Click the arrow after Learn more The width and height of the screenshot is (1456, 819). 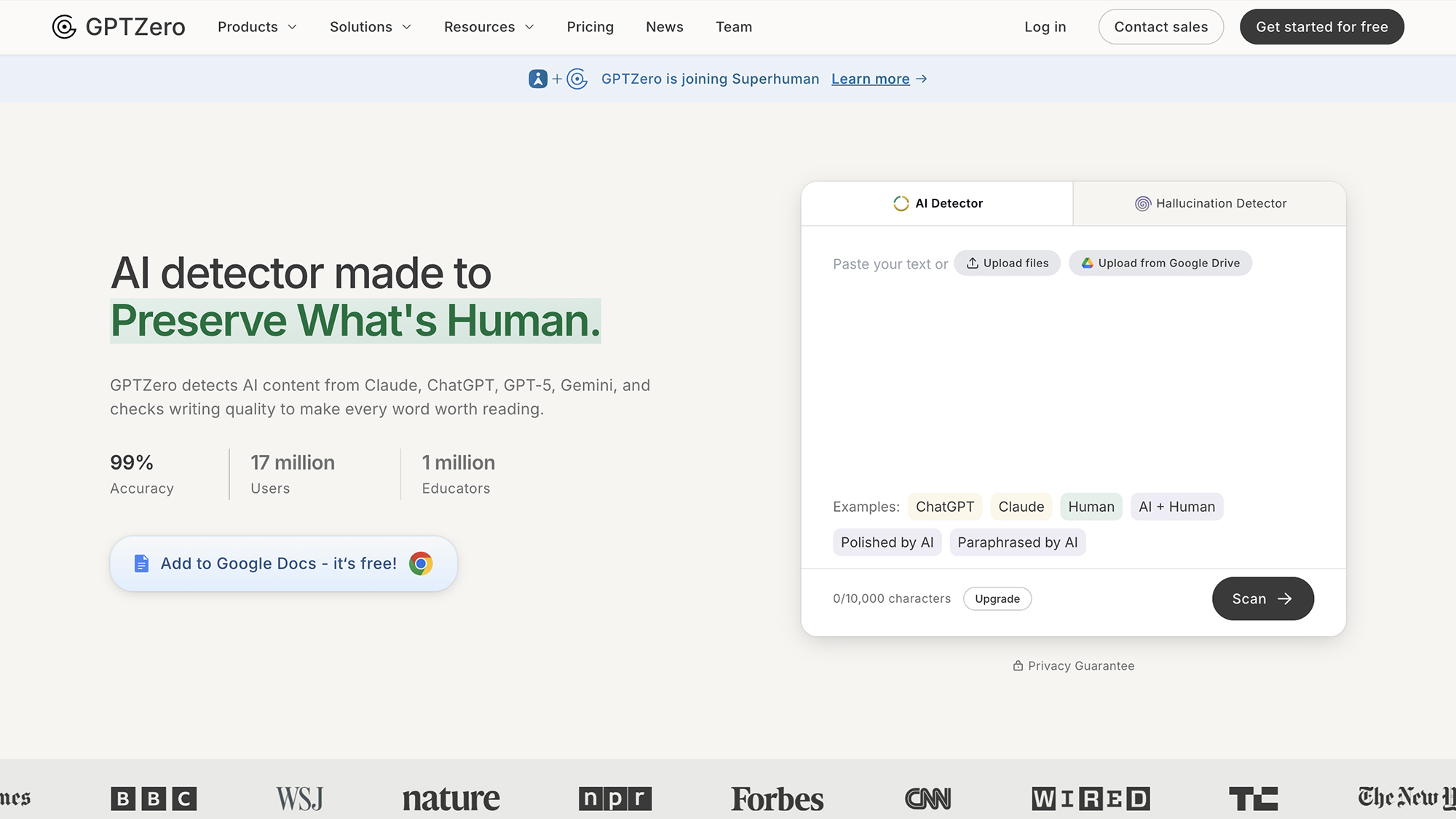coord(922,79)
